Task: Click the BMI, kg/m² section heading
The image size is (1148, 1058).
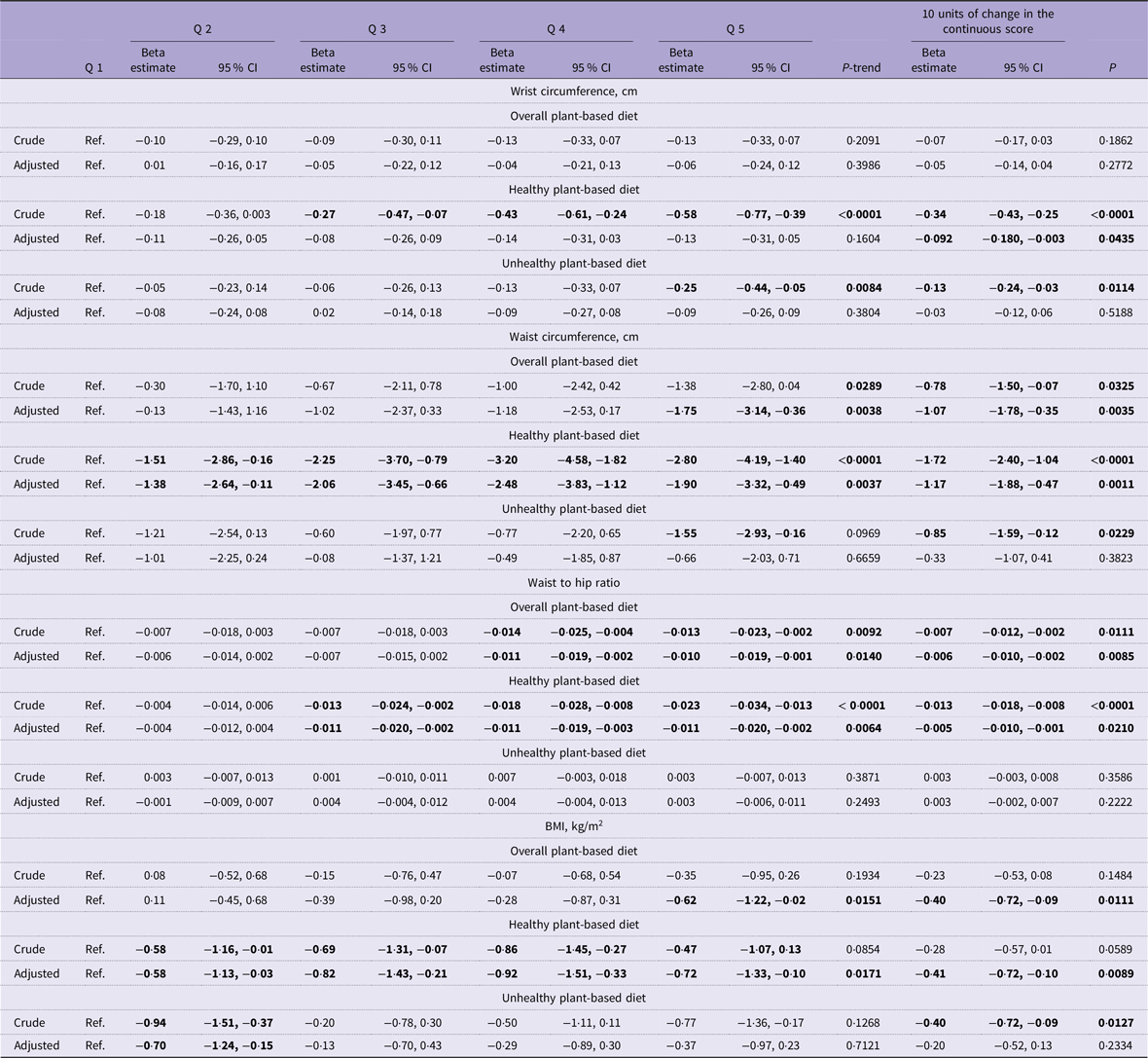Action: coord(574,825)
